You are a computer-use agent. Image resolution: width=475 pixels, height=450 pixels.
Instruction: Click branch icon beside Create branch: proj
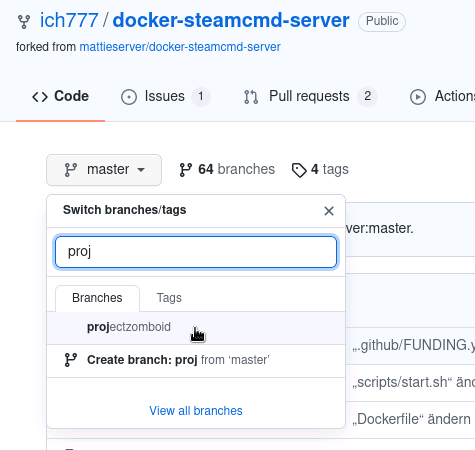(71, 360)
